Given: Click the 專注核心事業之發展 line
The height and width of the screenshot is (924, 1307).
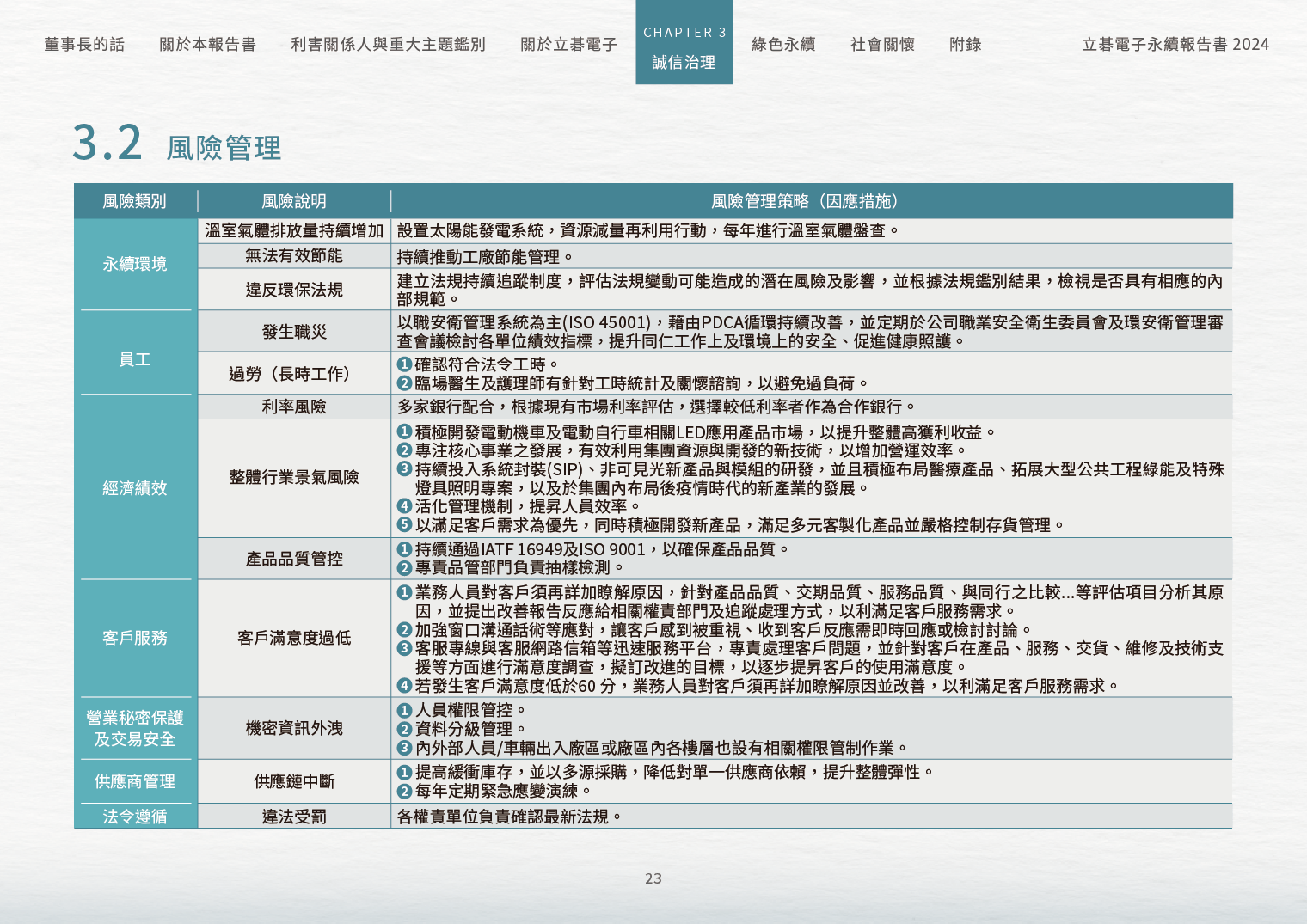Looking at the screenshot, I should (684, 450).
